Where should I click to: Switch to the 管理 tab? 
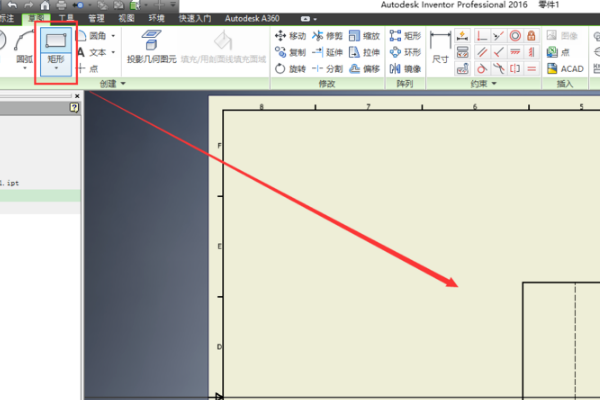[x=95, y=18]
